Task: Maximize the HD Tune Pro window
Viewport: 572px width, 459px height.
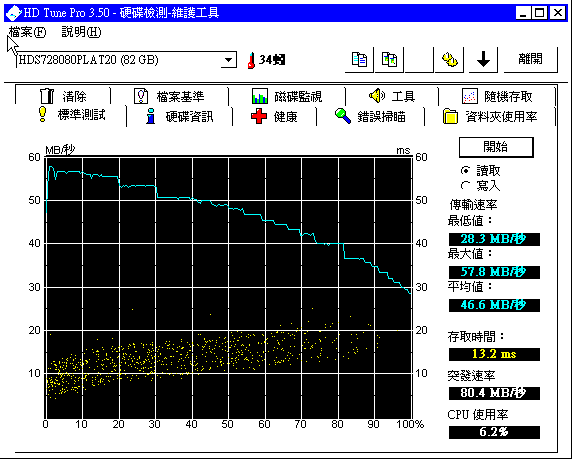Action: [539, 13]
